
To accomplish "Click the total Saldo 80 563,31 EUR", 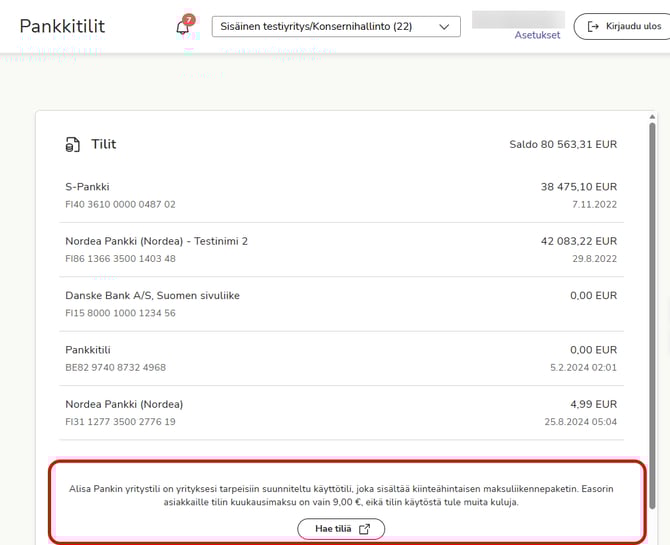I will [x=563, y=145].
